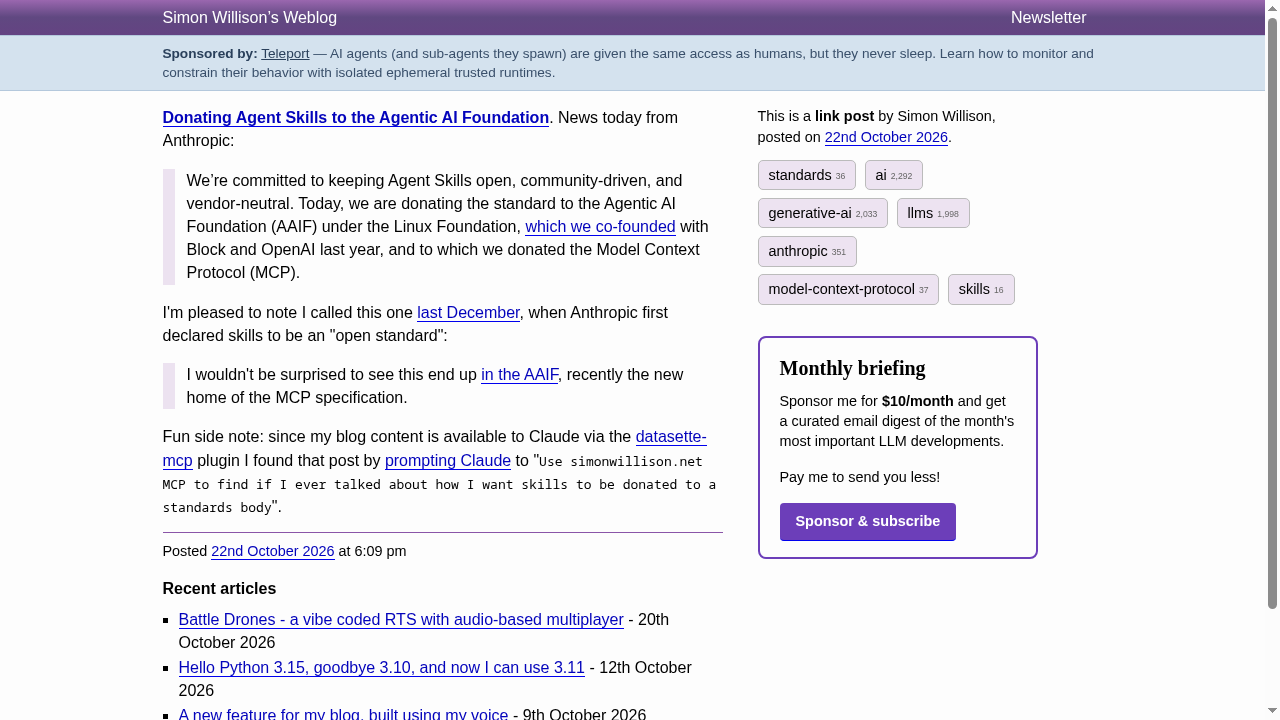Open 'Donating Agent Skills to the Agentic AI Foundation'

[356, 118]
